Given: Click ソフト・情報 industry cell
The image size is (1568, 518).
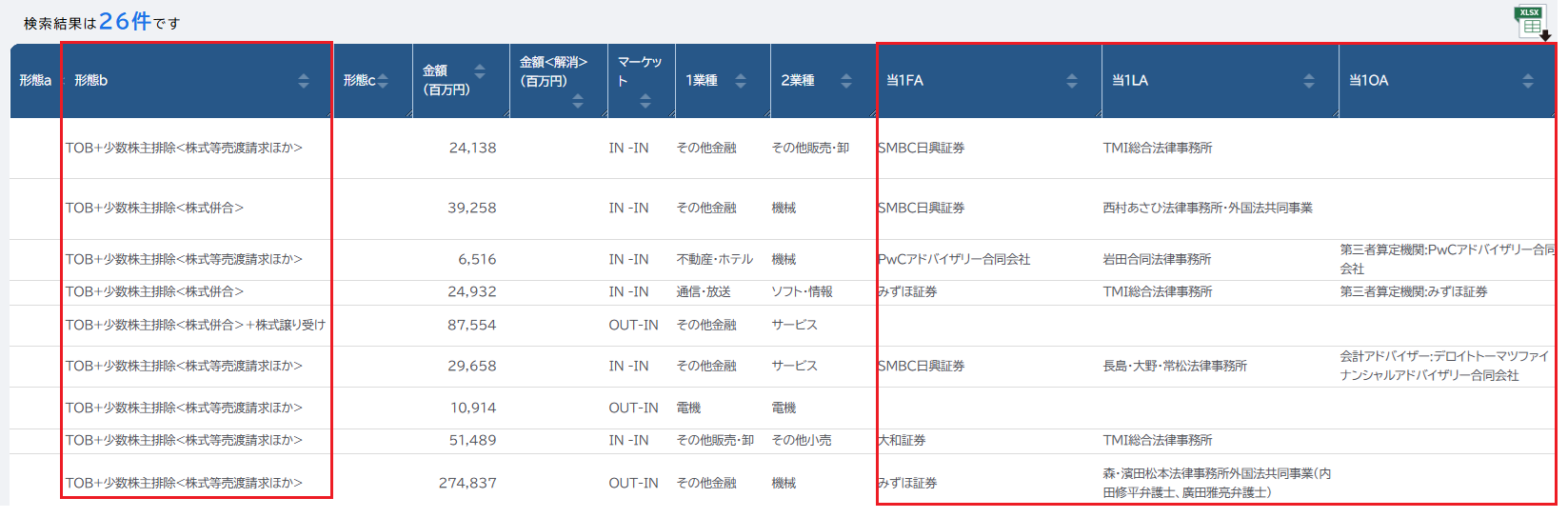Looking at the screenshot, I should (x=802, y=291).
